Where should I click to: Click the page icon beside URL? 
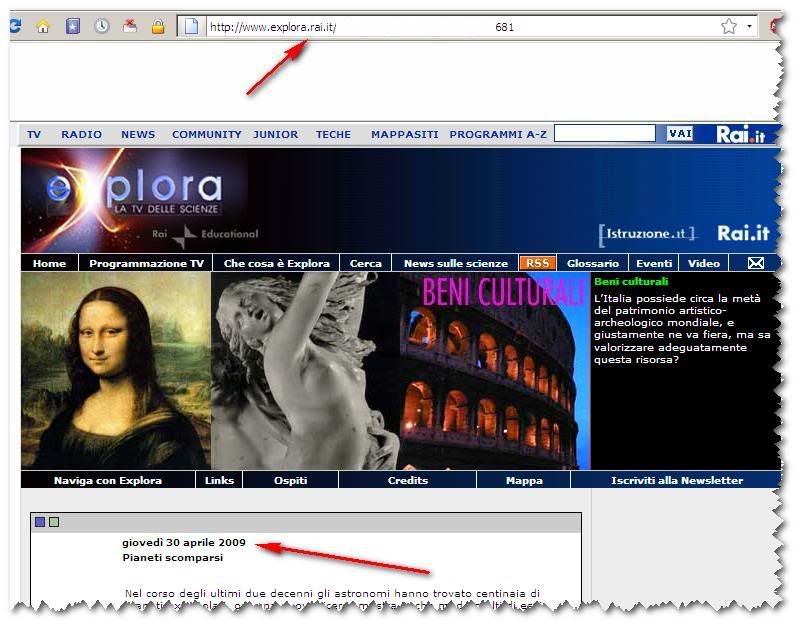pyautogui.click(x=192, y=27)
